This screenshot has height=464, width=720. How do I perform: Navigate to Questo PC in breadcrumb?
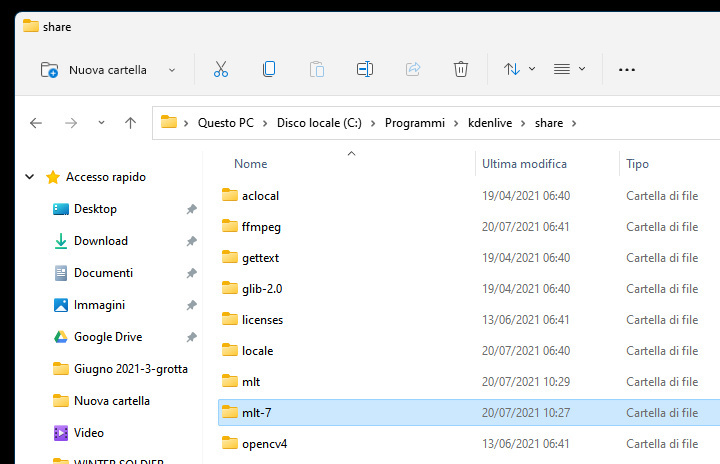click(x=225, y=123)
